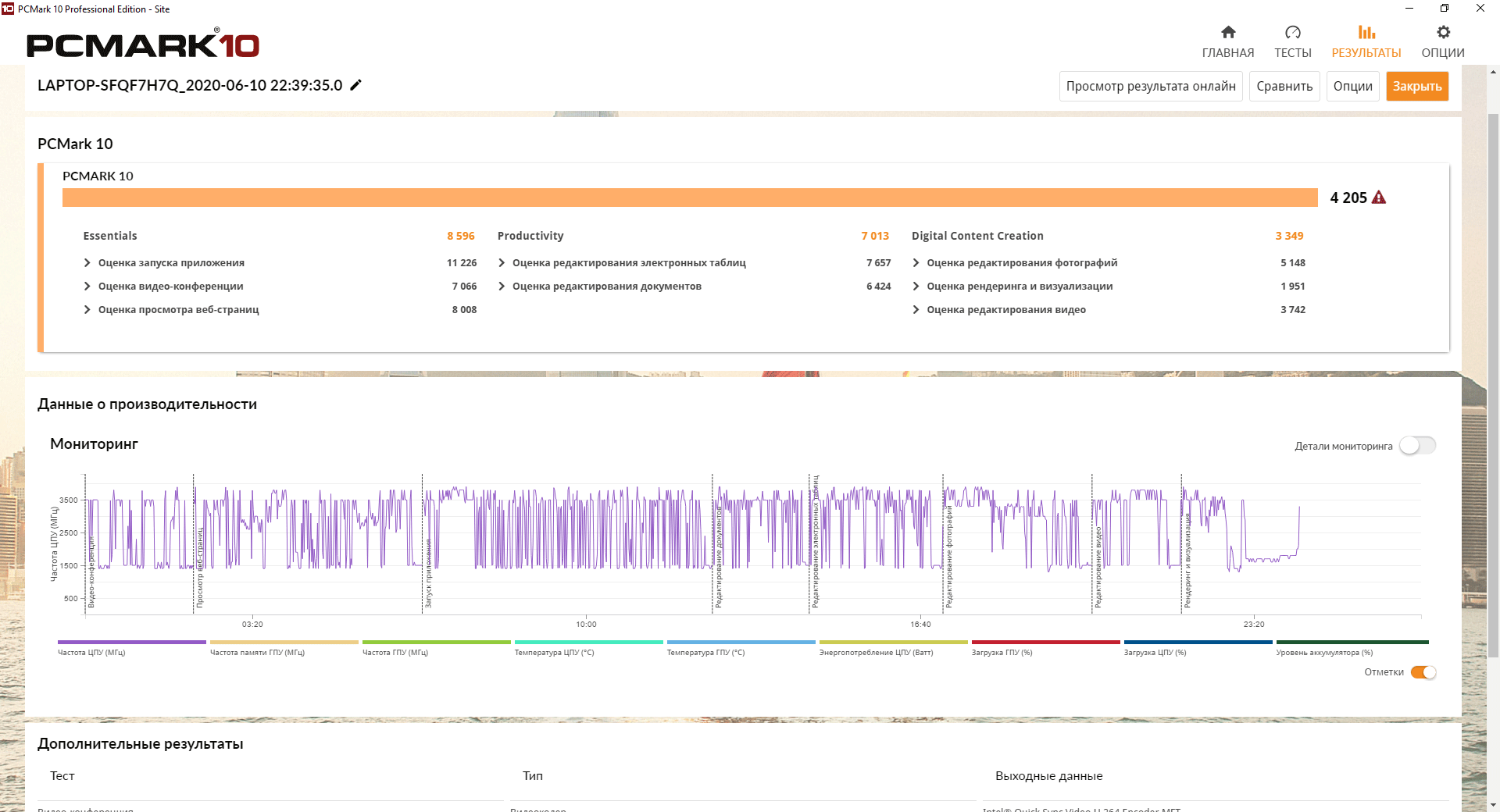Click the vertical scrollbar thumb
Viewport: 1500px width, 812px height.
point(1493,383)
